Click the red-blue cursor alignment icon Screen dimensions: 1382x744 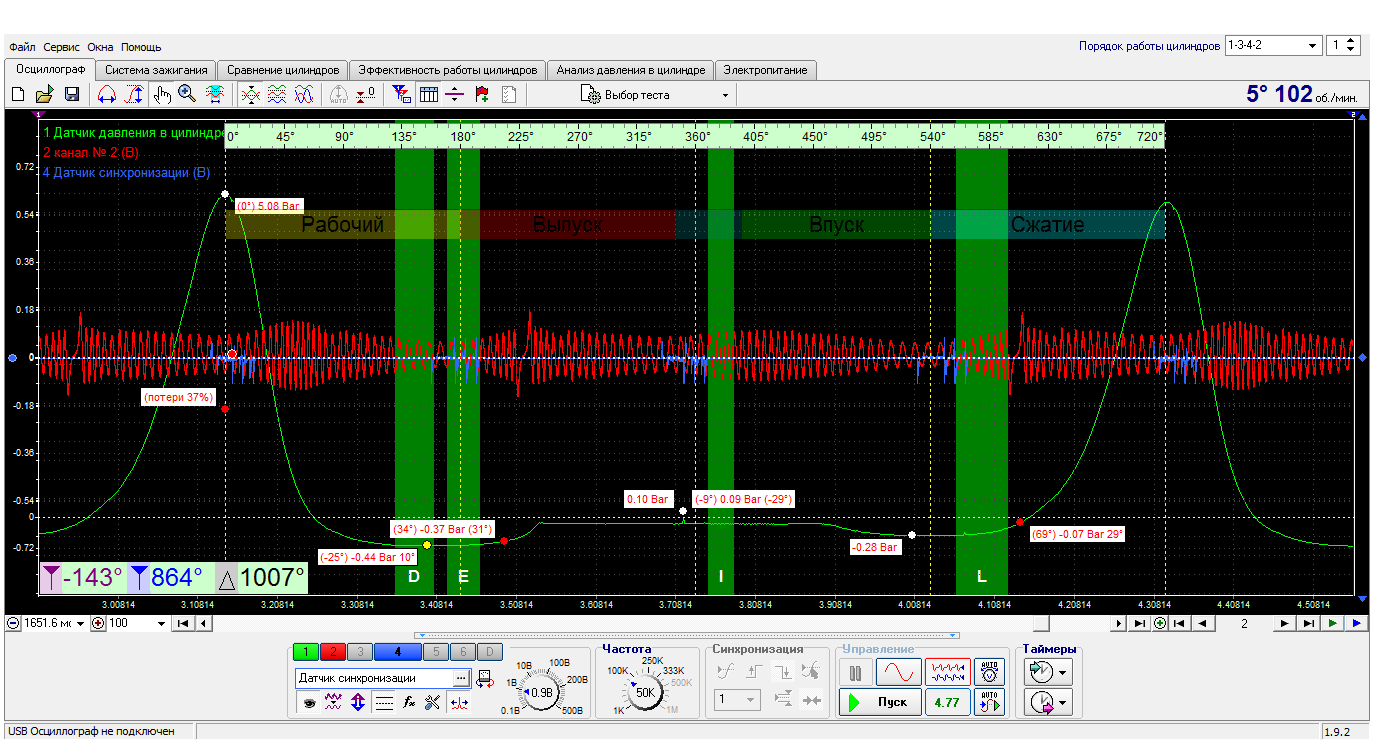point(459,703)
